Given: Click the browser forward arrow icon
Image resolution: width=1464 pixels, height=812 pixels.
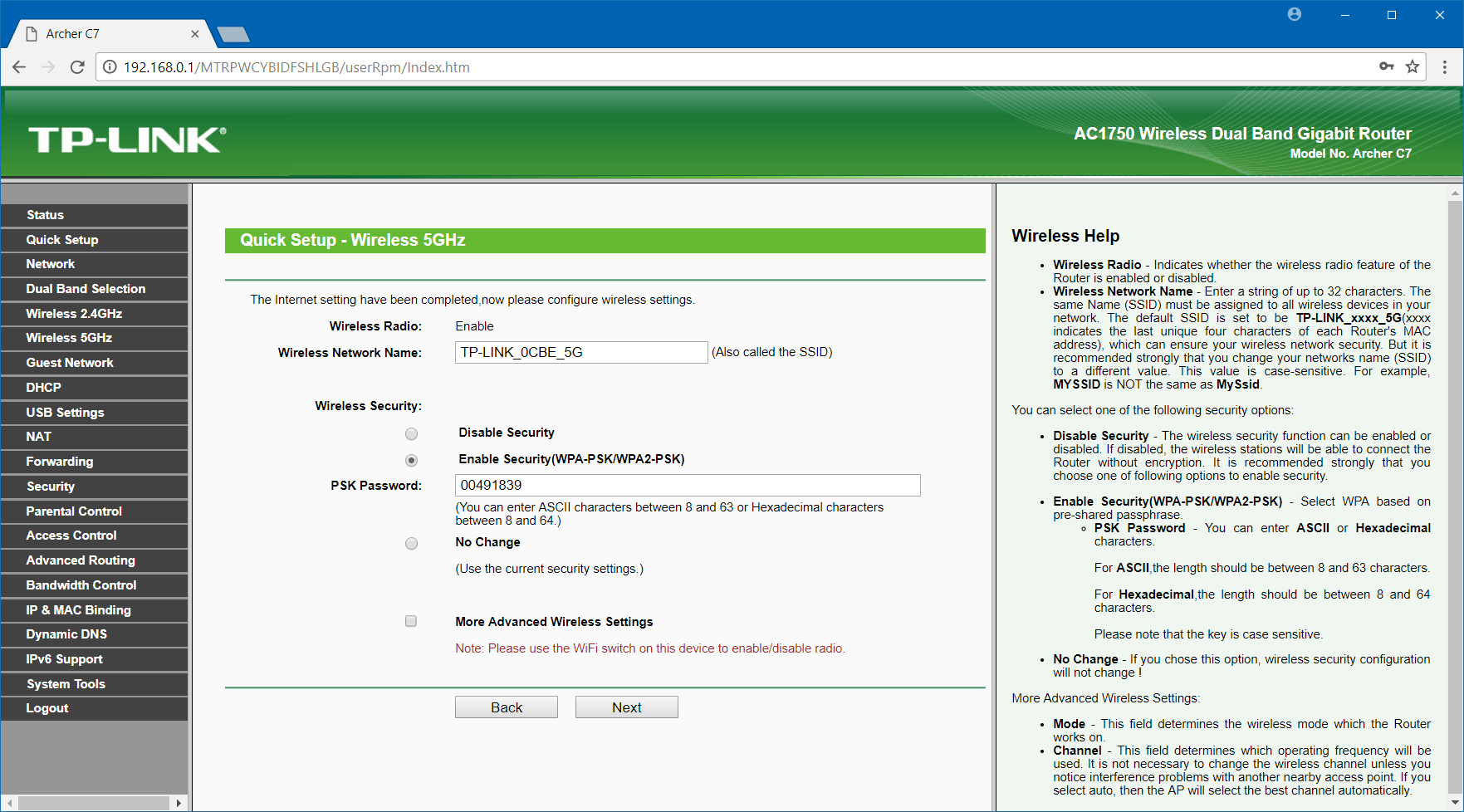Looking at the screenshot, I should point(48,67).
